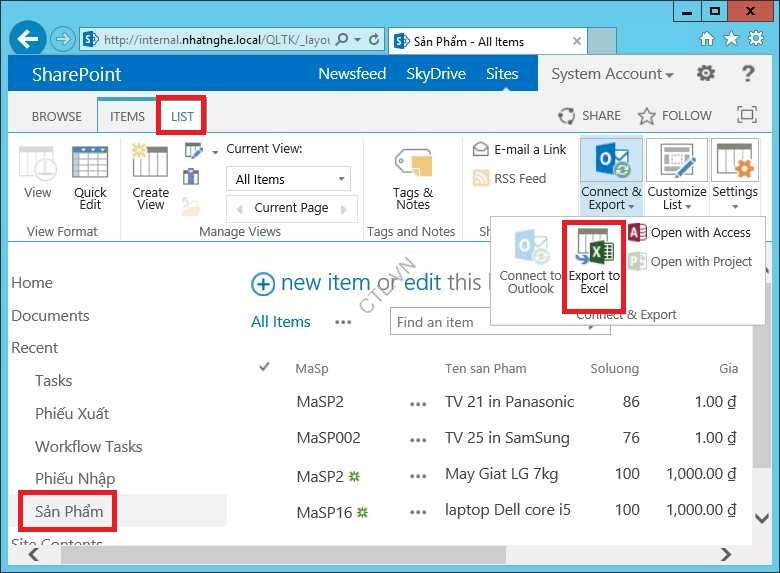Open browser home icon
The width and height of the screenshot is (780, 573).
point(706,39)
